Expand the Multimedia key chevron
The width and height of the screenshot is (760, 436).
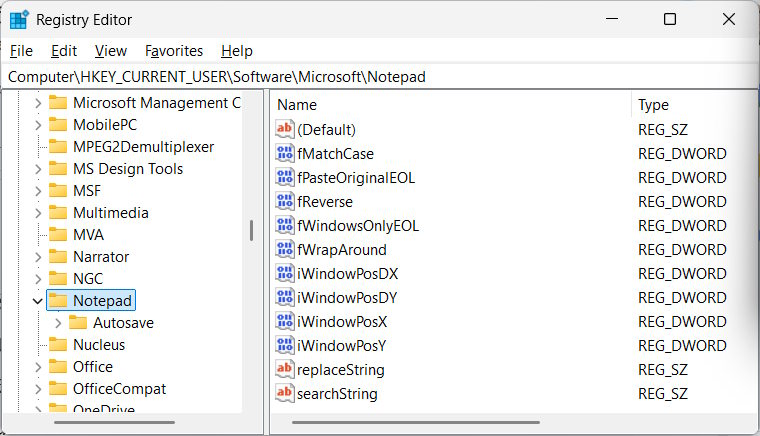pyautogui.click(x=38, y=213)
